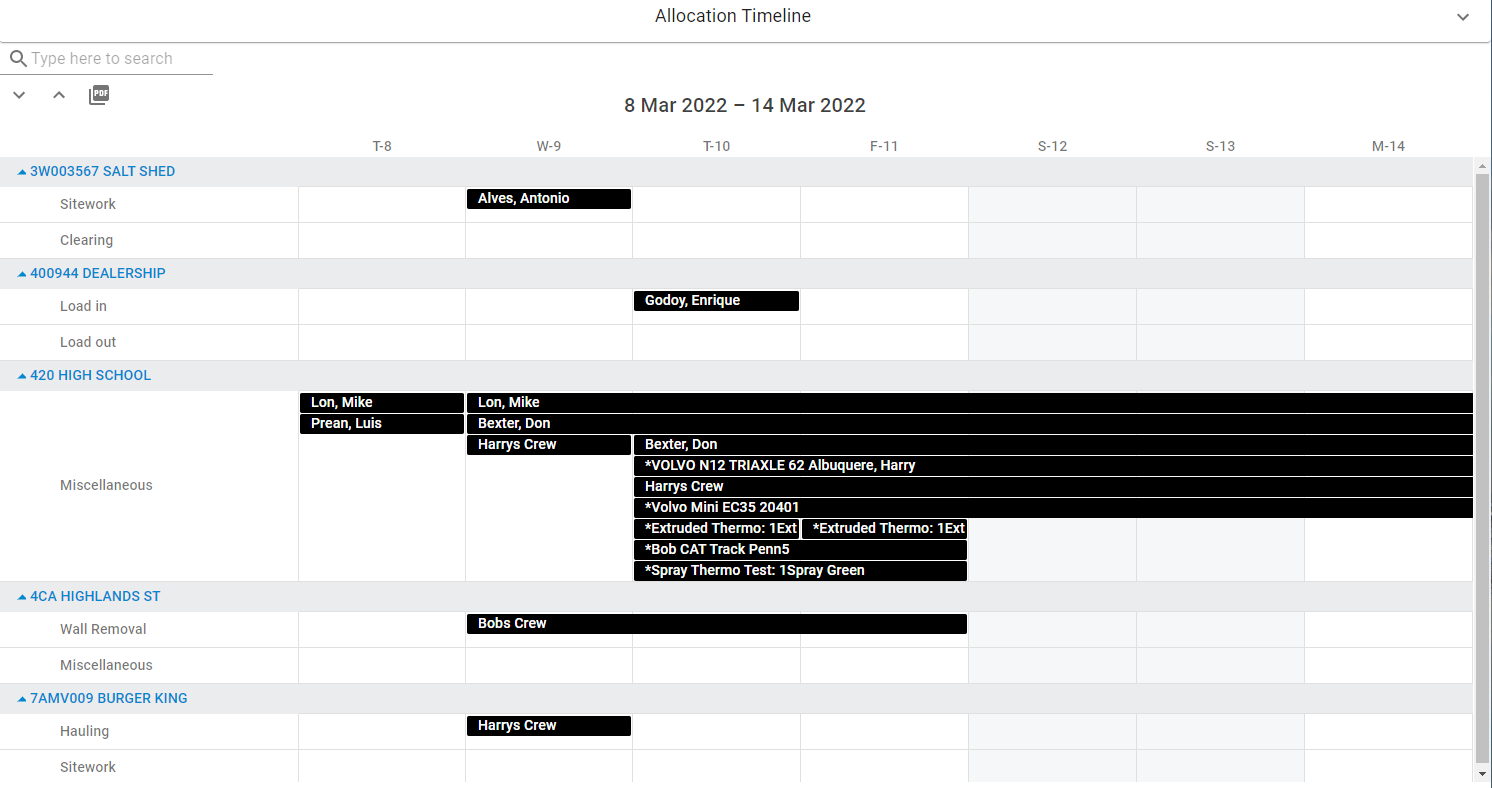
Task: Click the Wall Removal task row label
Action: click(x=103, y=629)
